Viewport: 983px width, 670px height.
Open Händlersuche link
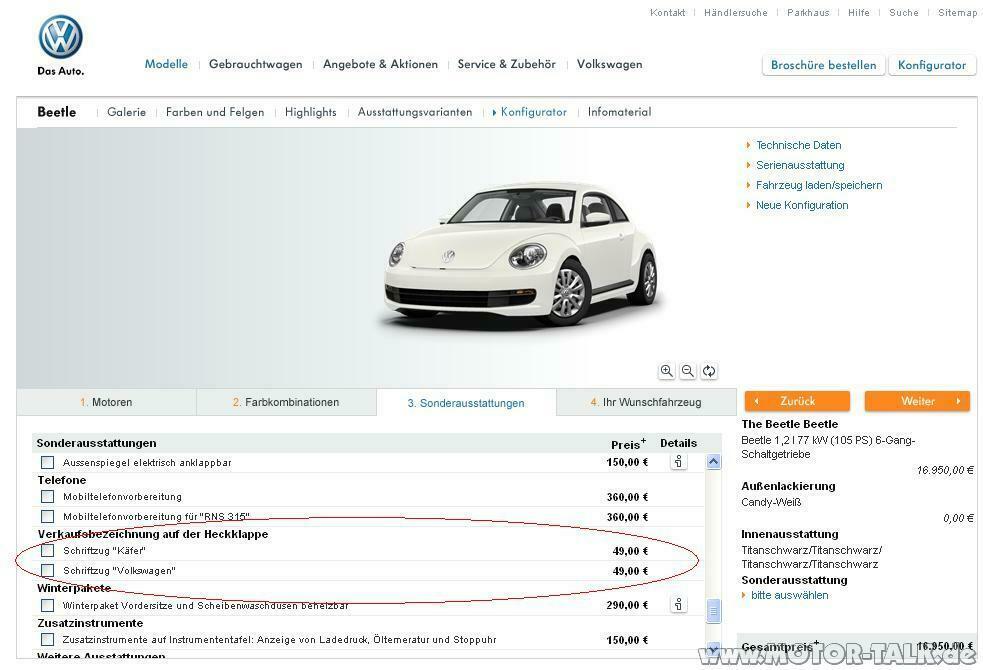735,13
